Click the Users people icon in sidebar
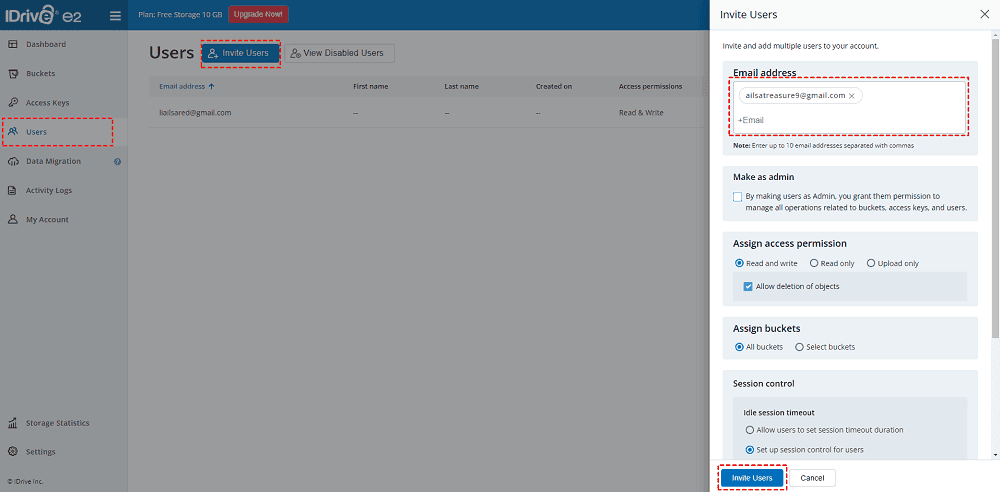The height and width of the screenshot is (492, 1000). (13, 132)
